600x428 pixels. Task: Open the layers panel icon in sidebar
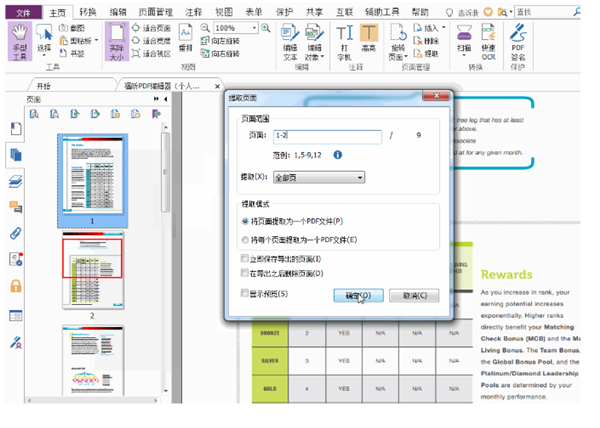coord(15,181)
